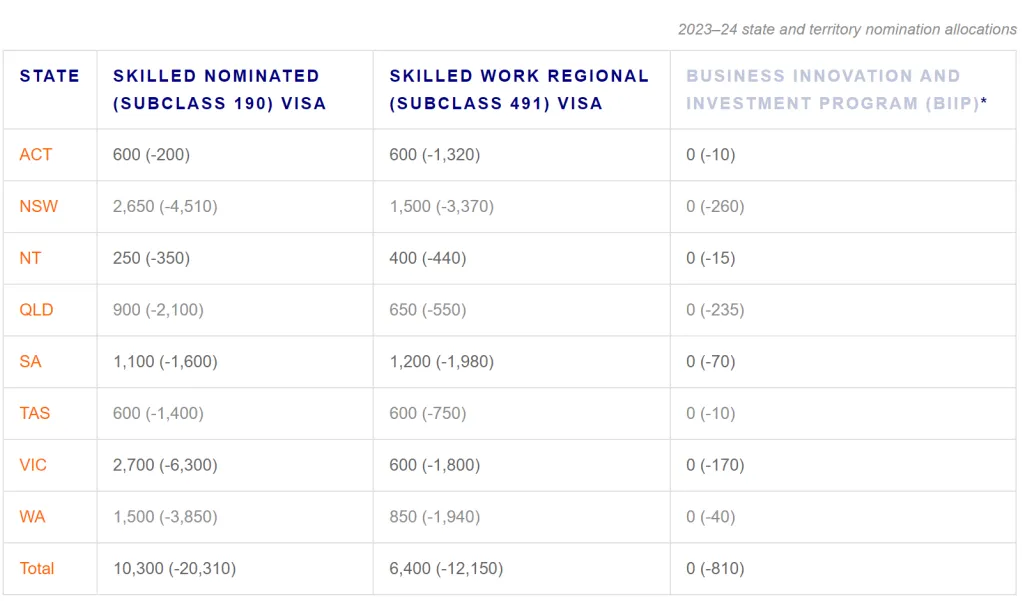Click the Total row label
The height and width of the screenshot is (601, 1022).
coord(37,568)
